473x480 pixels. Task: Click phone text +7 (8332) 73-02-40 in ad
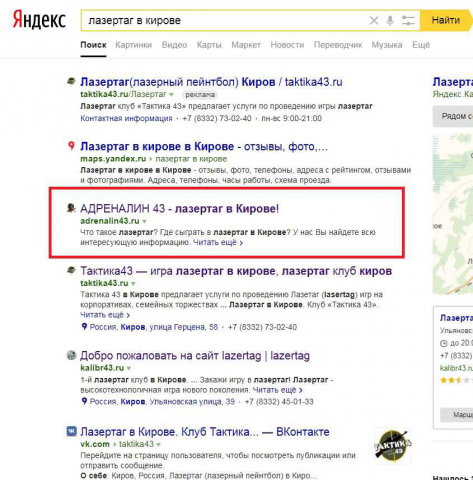coord(217,118)
